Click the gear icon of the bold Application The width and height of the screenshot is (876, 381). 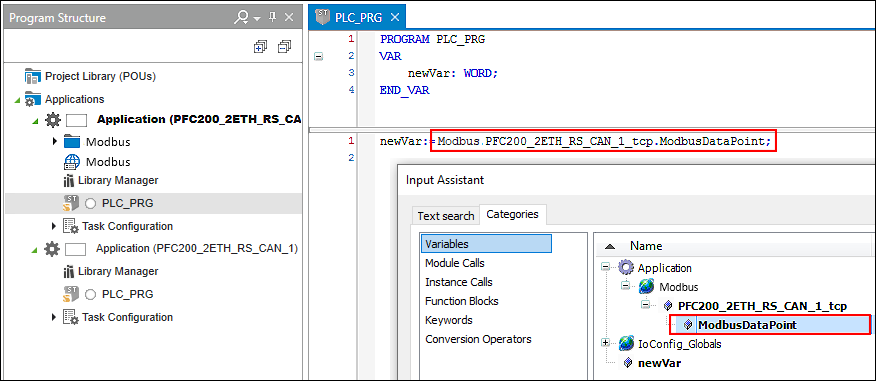point(52,120)
